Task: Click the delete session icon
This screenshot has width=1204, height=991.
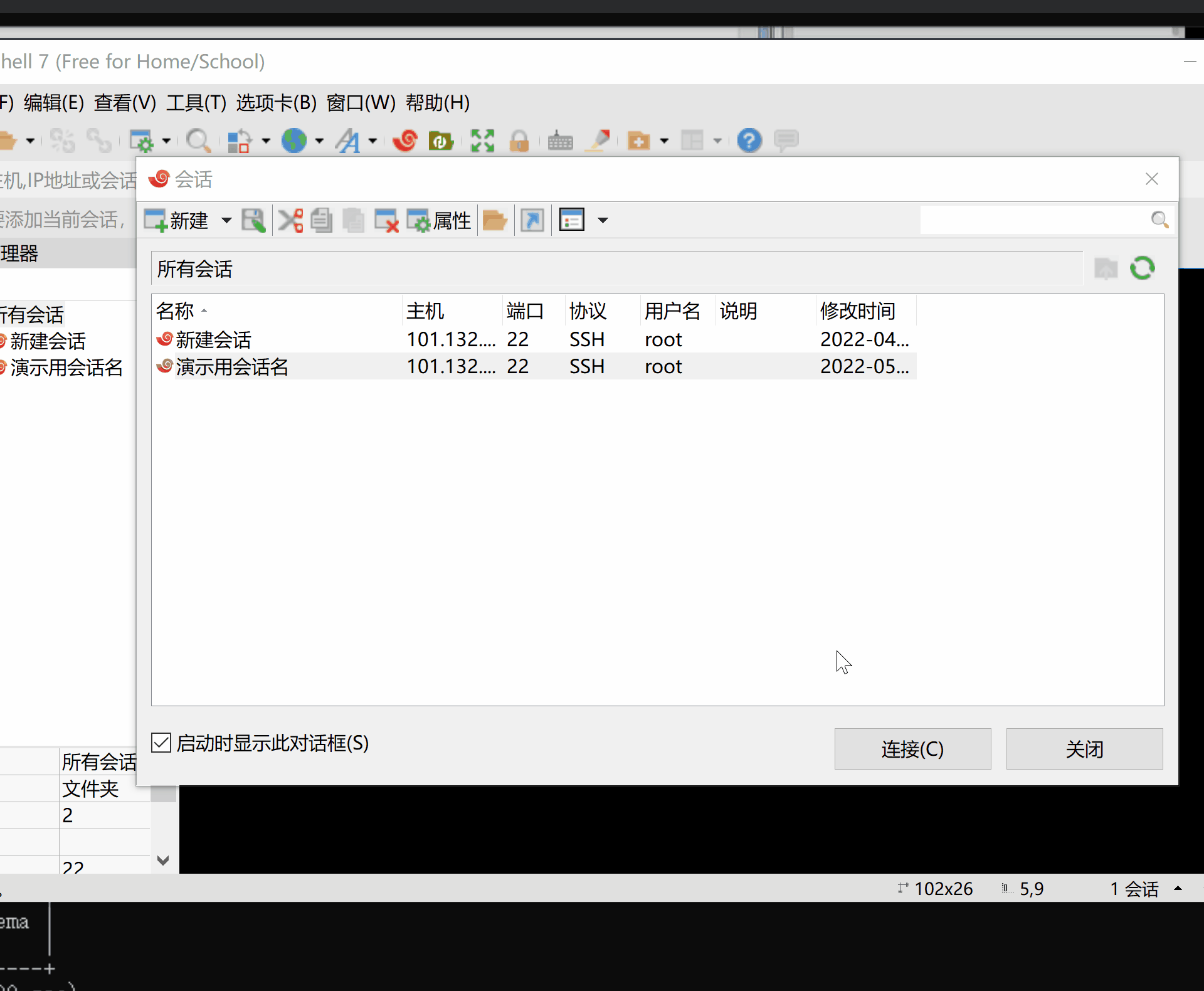Action: click(386, 220)
